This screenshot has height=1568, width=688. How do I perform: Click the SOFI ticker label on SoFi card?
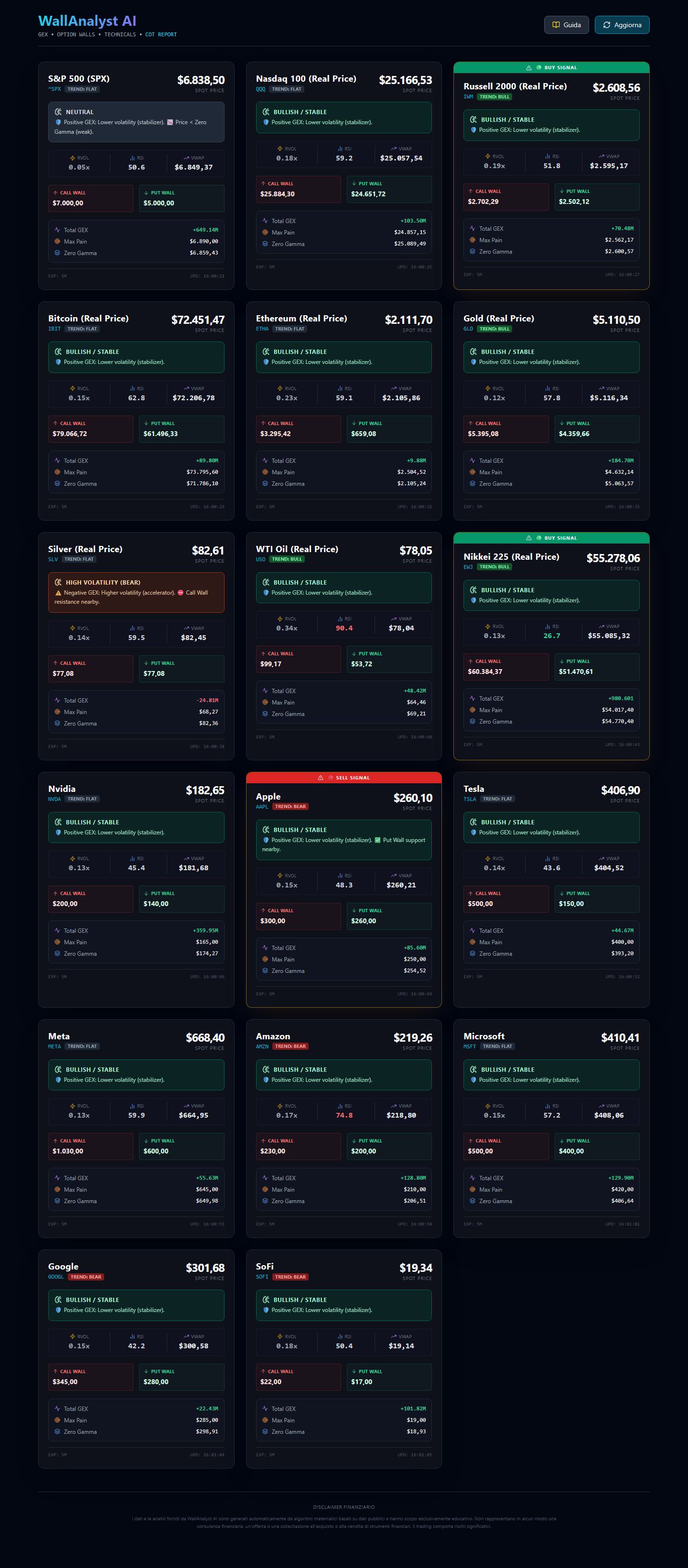(x=262, y=1277)
